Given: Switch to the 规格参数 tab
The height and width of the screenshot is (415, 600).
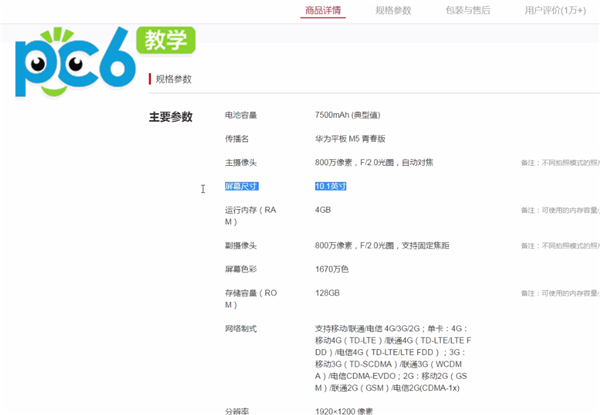Looking at the screenshot, I should 393,10.
